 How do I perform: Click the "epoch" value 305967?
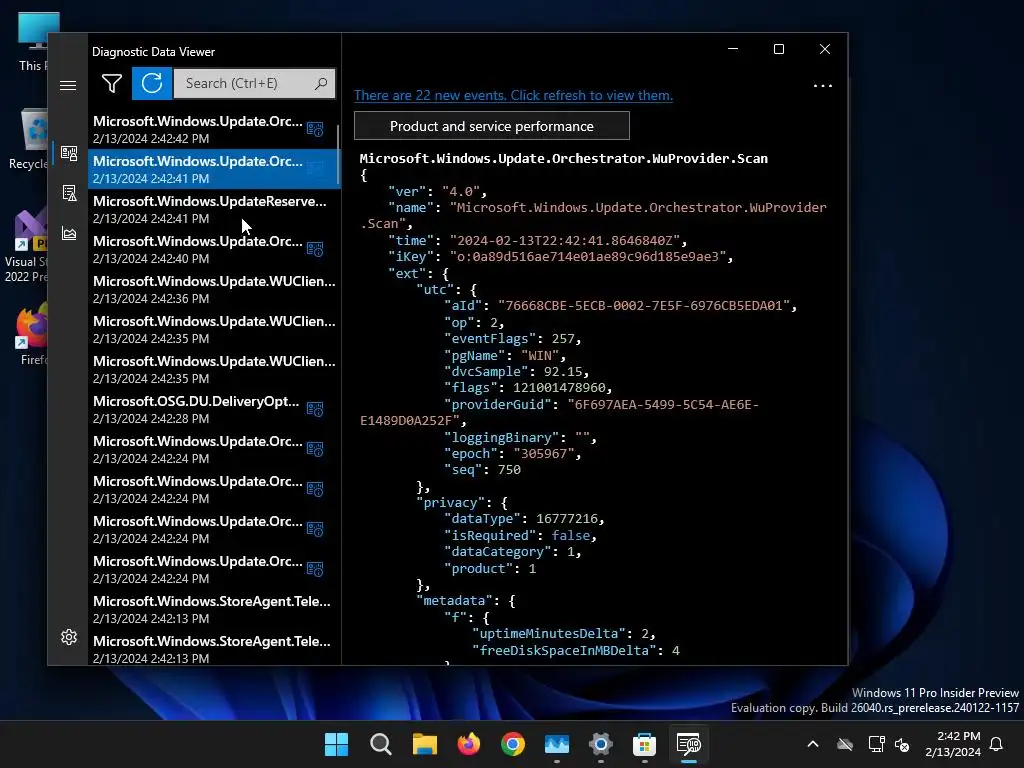click(543, 454)
